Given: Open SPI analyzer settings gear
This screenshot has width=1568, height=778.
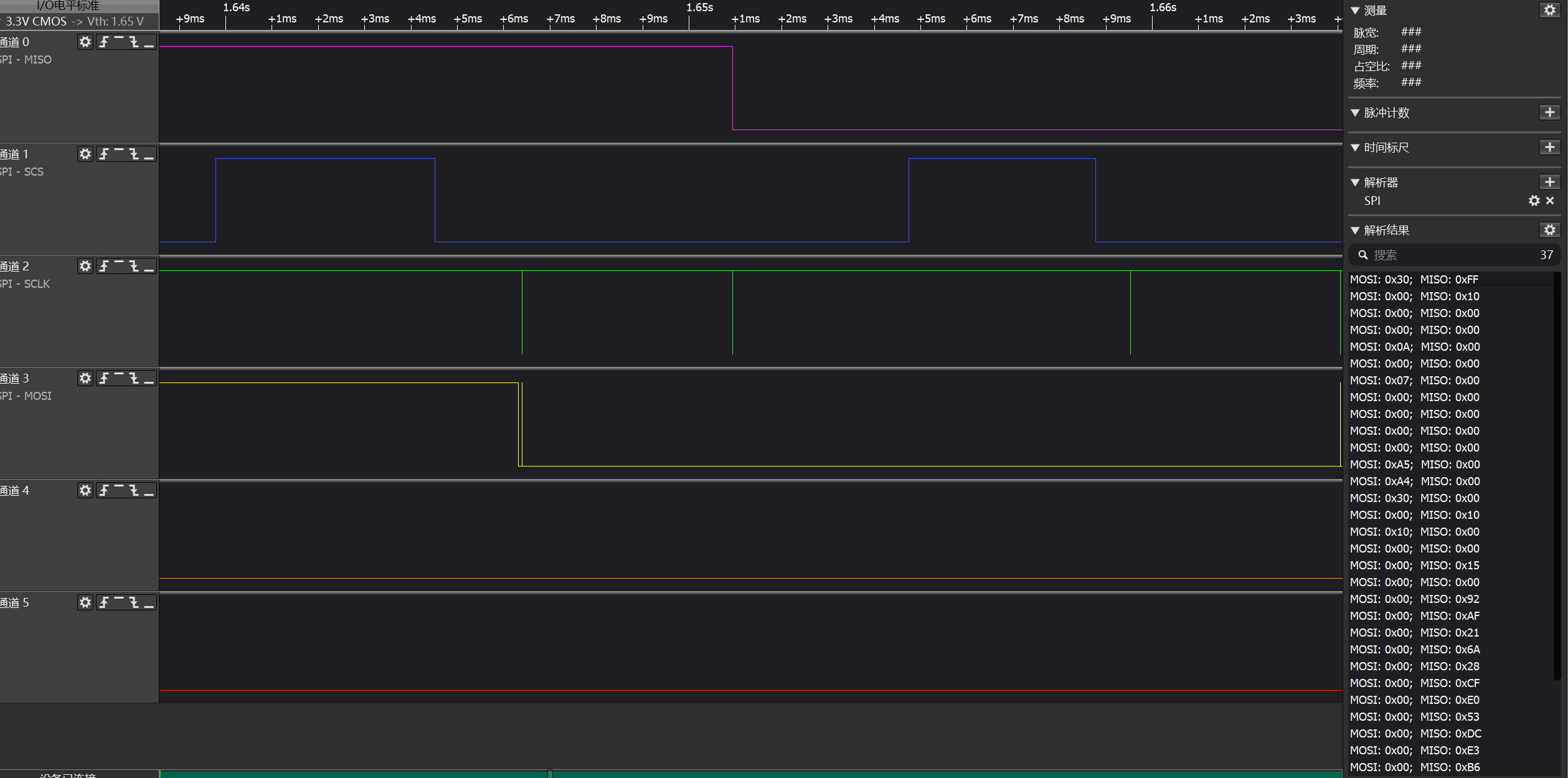Looking at the screenshot, I should coord(1534,201).
